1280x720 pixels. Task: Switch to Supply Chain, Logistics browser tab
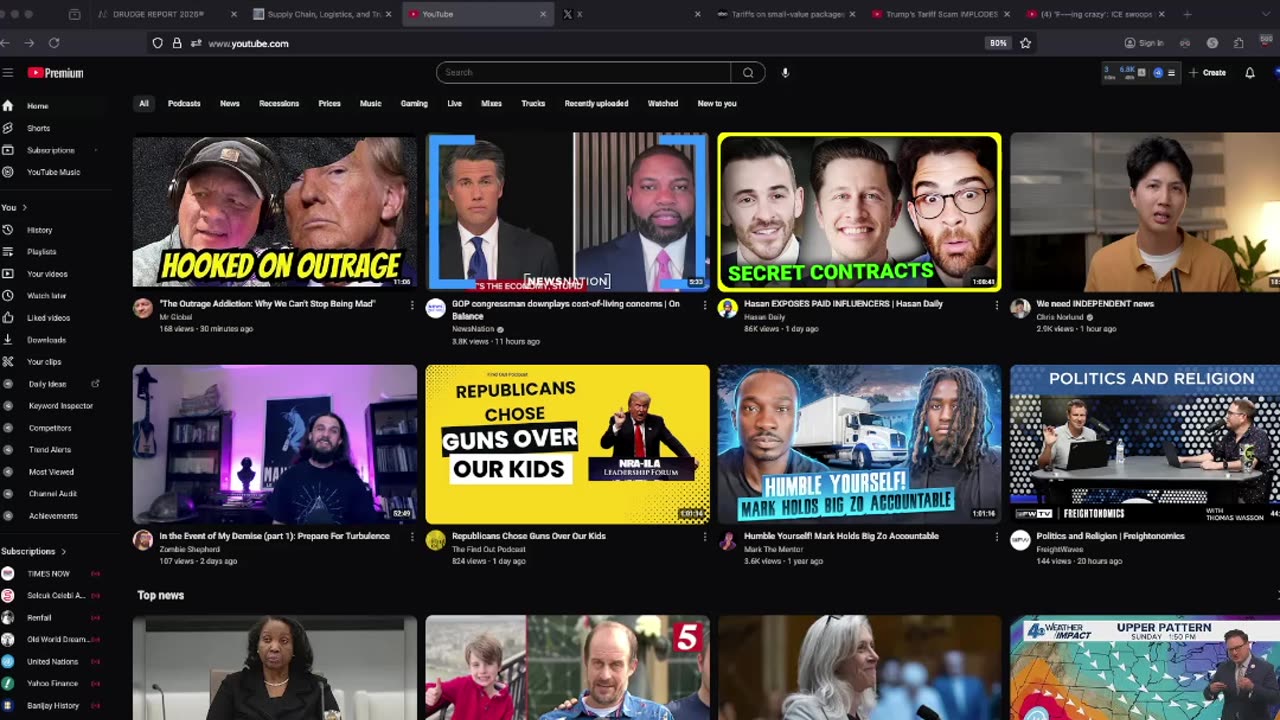(323, 14)
